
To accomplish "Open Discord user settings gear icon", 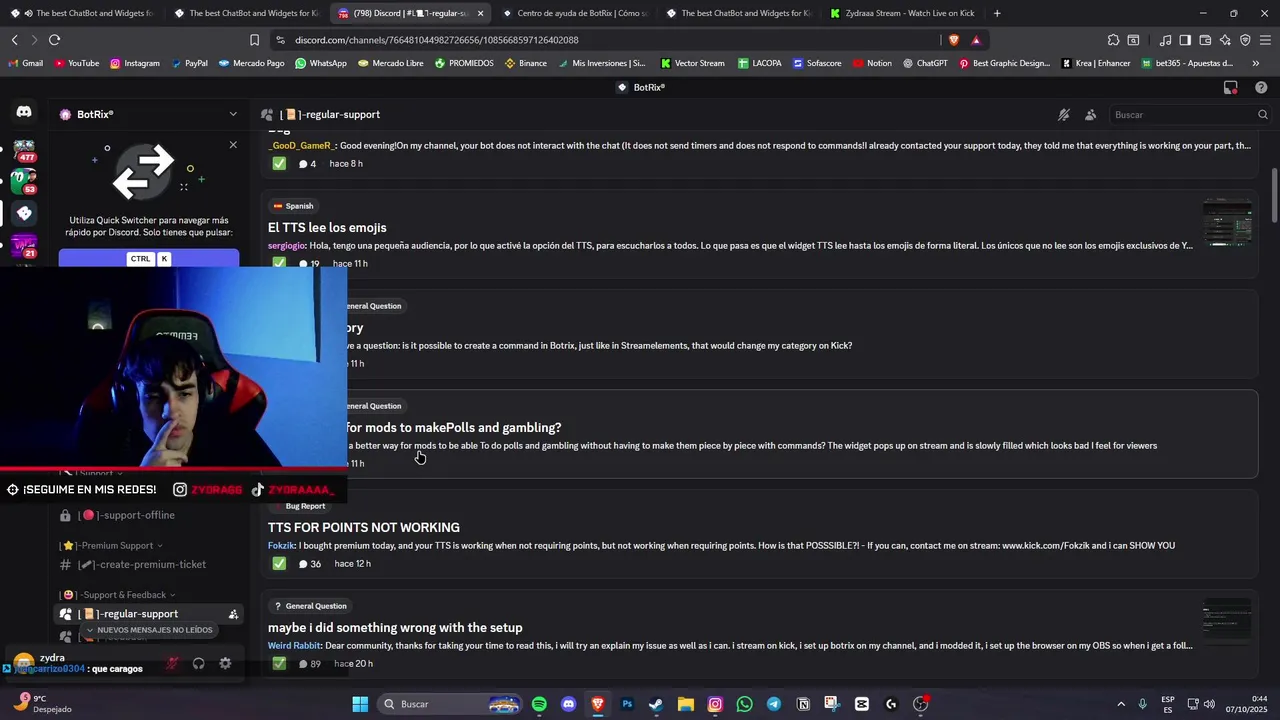I will click(x=225, y=663).
